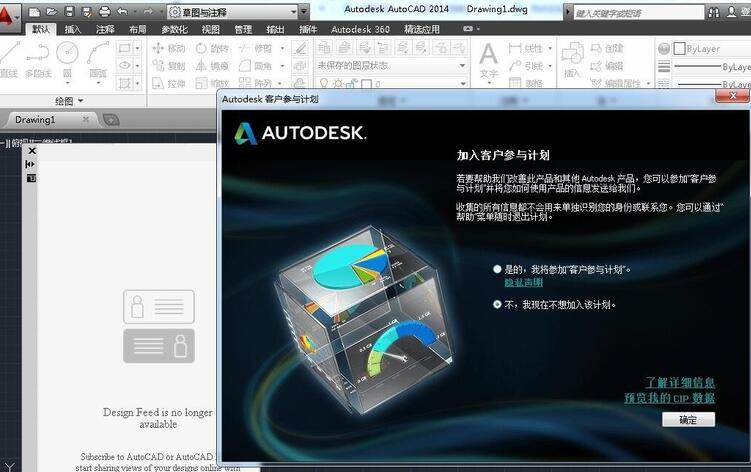Image resolution: width=751 pixels, height=472 pixels.
Task: Switch to the 插入 ribbon tab
Action: pos(73,29)
